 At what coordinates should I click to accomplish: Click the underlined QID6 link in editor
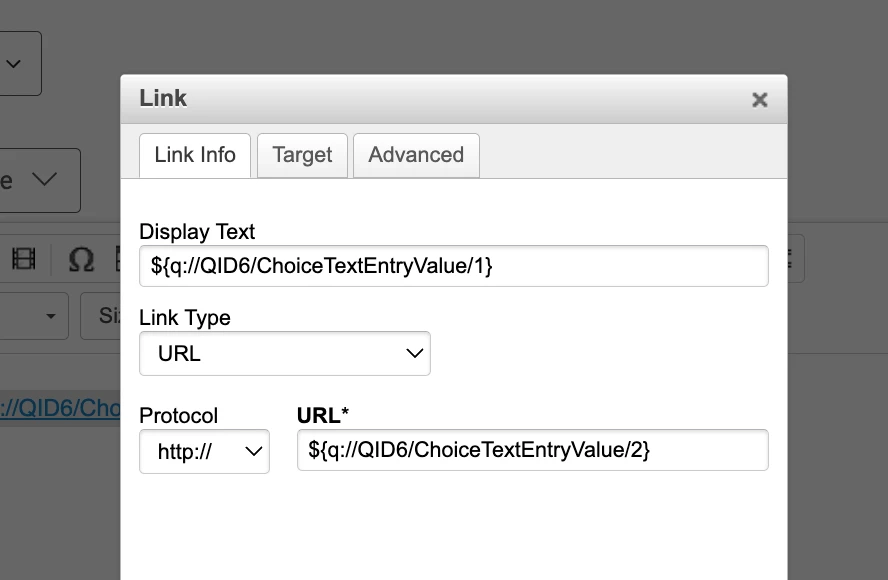tap(60, 408)
